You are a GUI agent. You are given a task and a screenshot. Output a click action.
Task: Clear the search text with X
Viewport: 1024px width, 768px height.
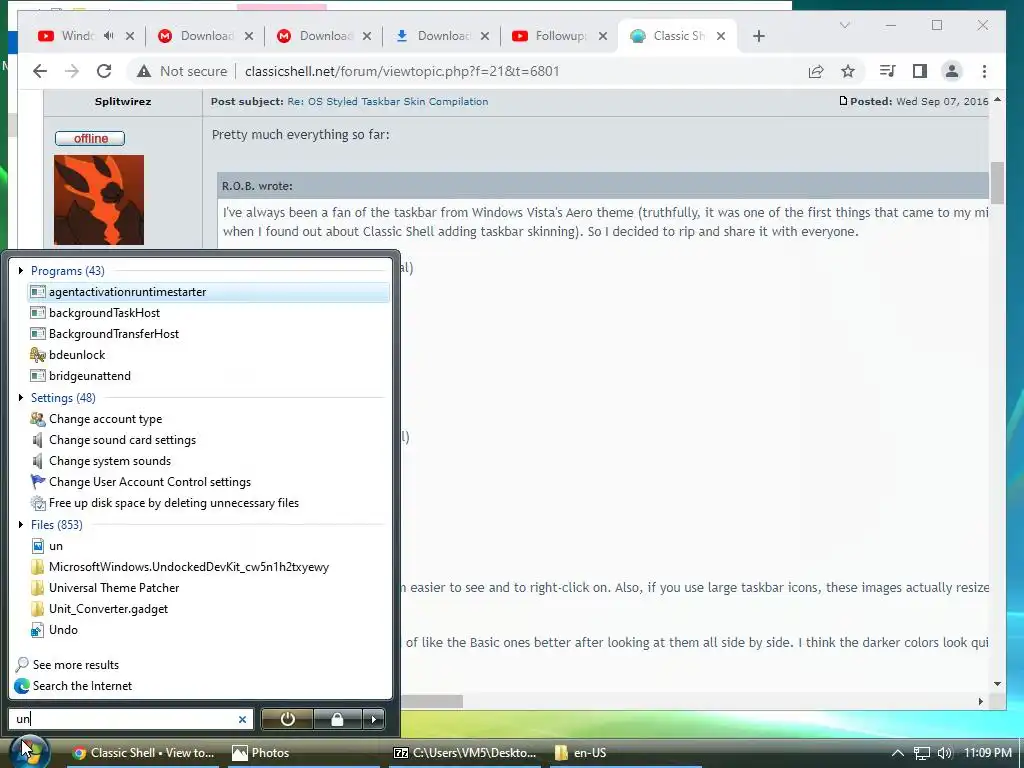[x=242, y=719]
